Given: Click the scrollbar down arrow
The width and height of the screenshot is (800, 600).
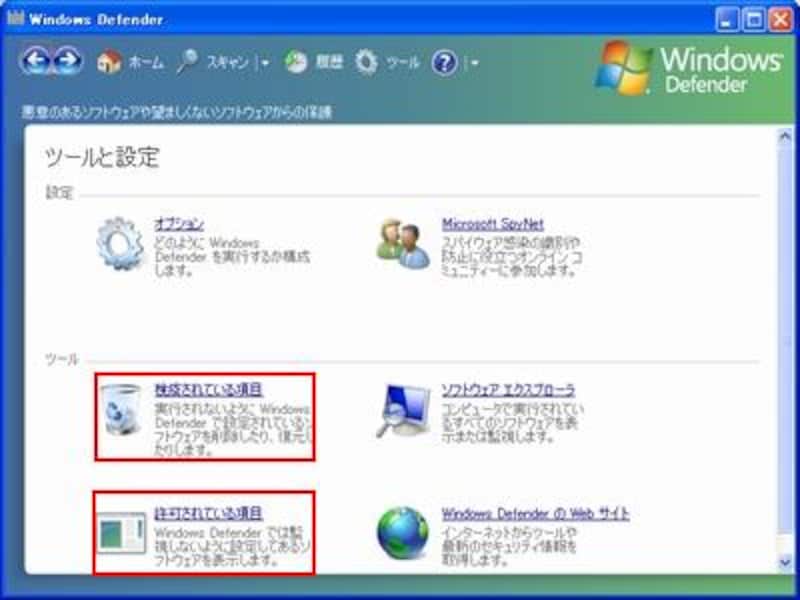Looking at the screenshot, I should coord(785,562).
